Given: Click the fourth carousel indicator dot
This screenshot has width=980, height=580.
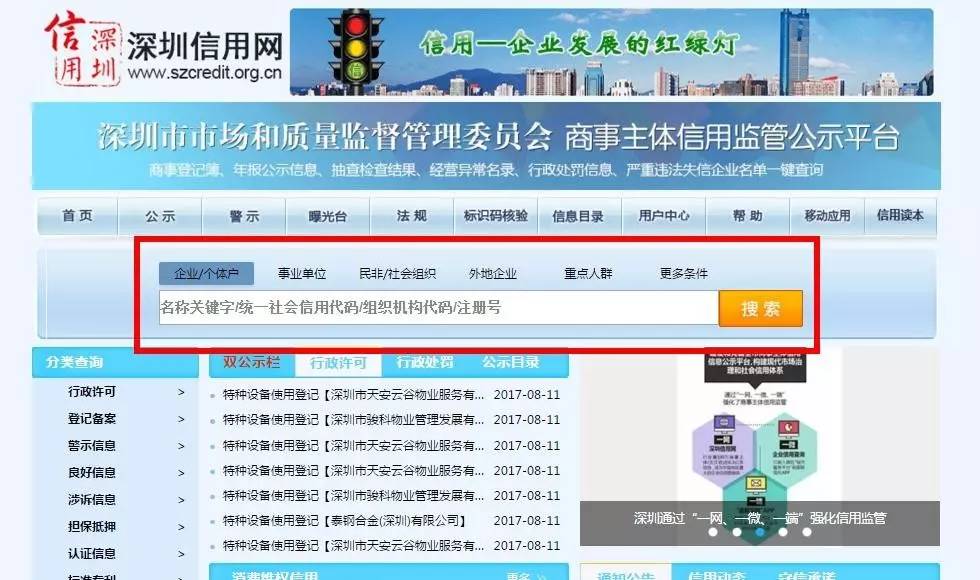Looking at the screenshot, I should tap(783, 532).
